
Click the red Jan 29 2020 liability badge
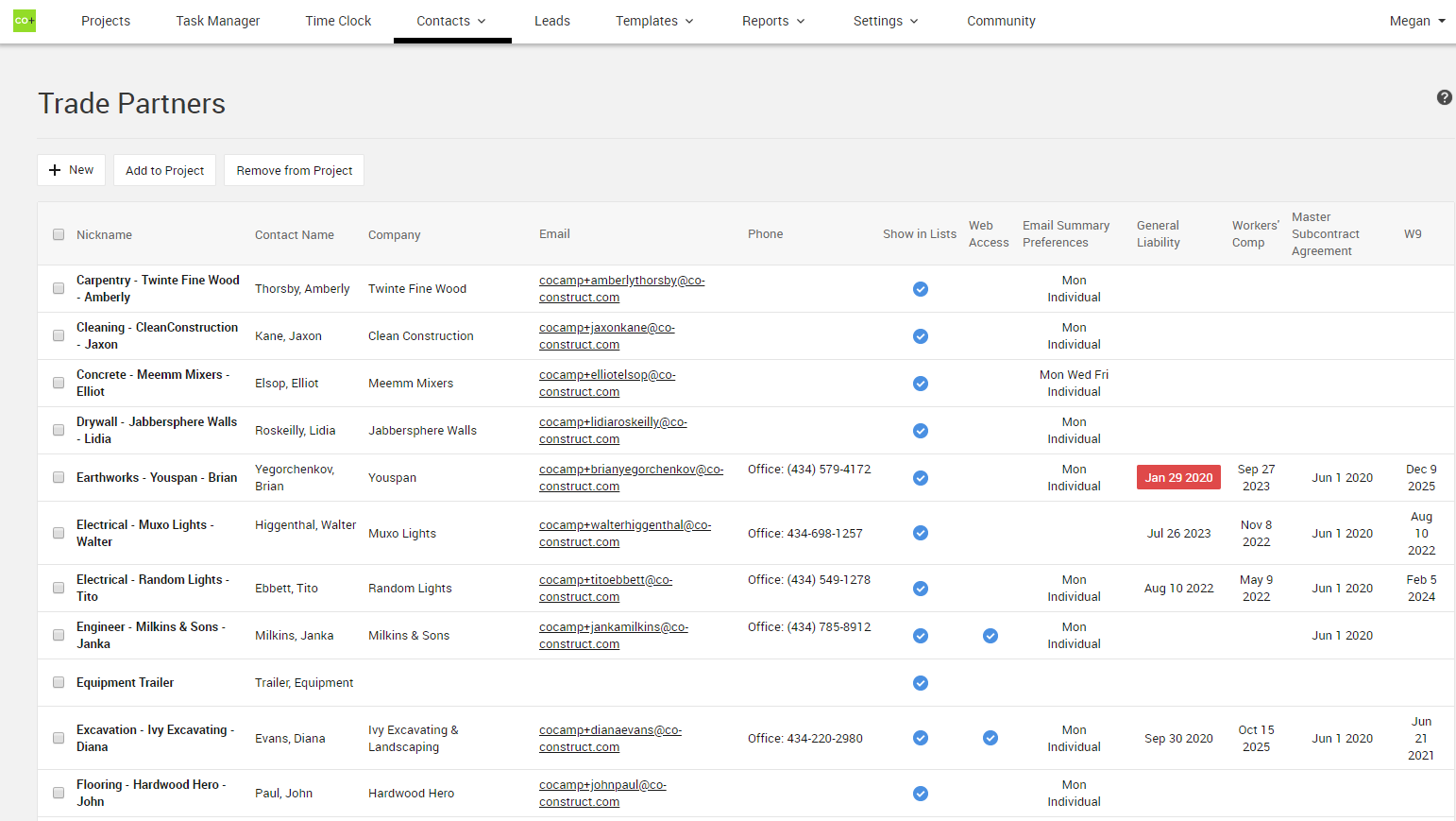[1178, 477]
